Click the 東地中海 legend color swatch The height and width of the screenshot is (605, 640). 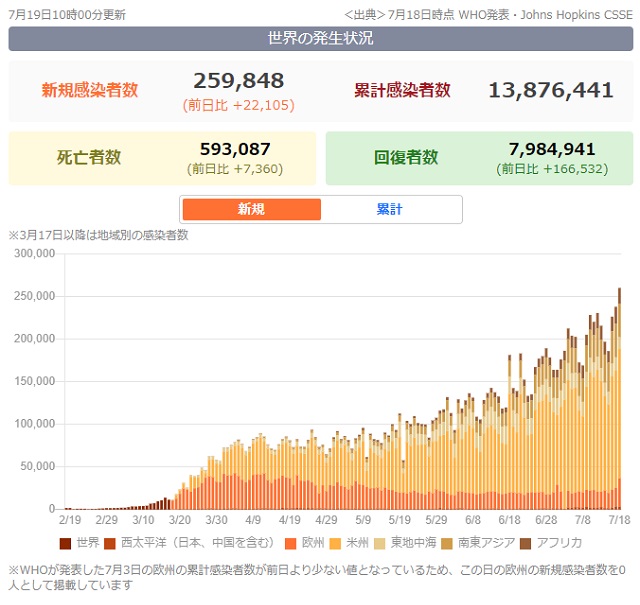[x=380, y=543]
